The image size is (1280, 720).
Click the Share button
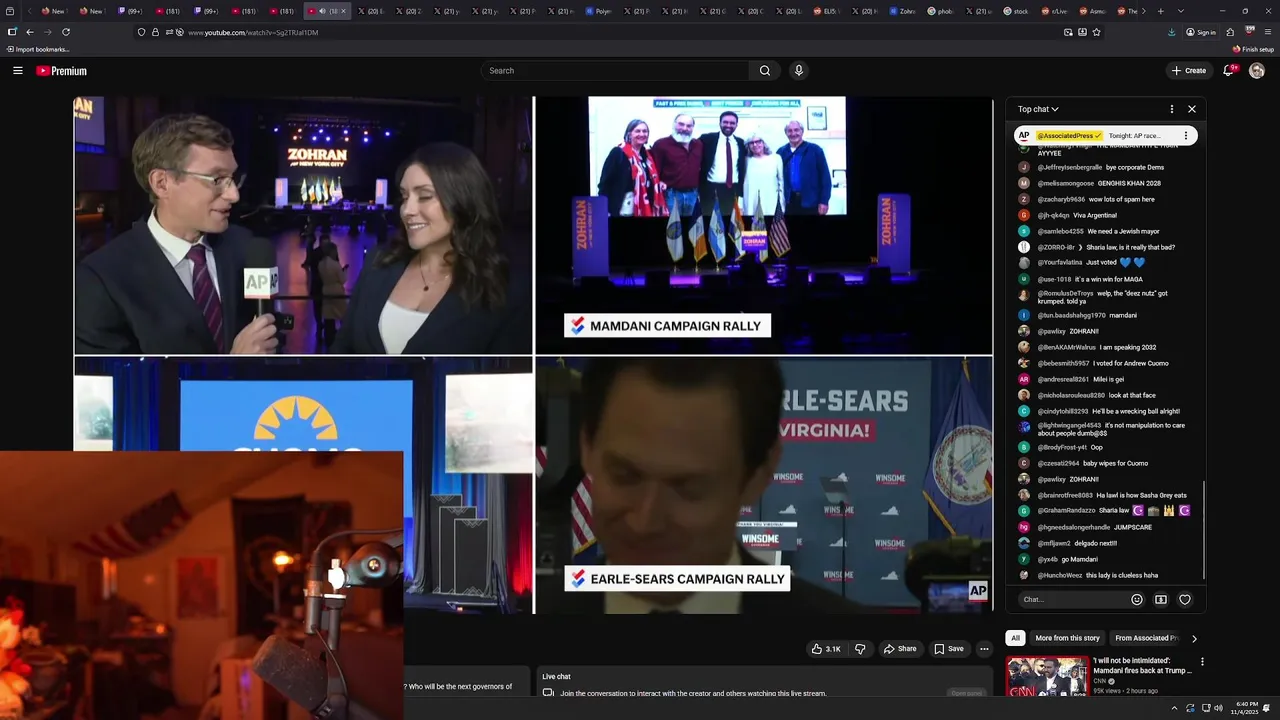(x=899, y=649)
